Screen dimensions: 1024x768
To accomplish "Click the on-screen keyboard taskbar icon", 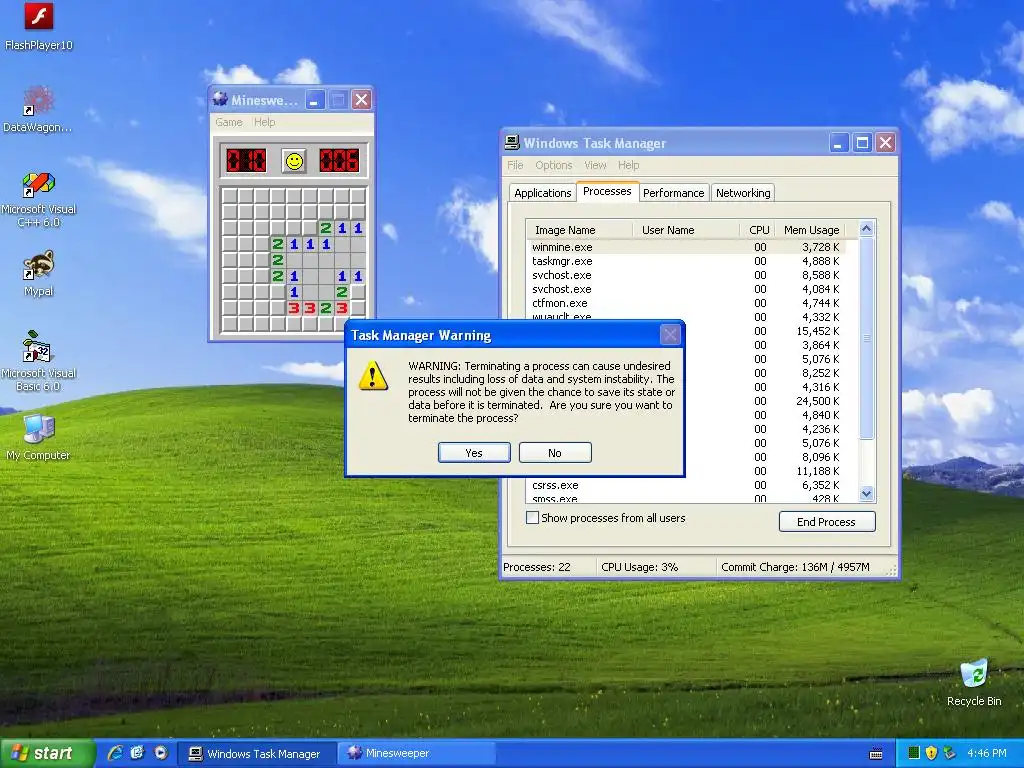I will [876, 754].
